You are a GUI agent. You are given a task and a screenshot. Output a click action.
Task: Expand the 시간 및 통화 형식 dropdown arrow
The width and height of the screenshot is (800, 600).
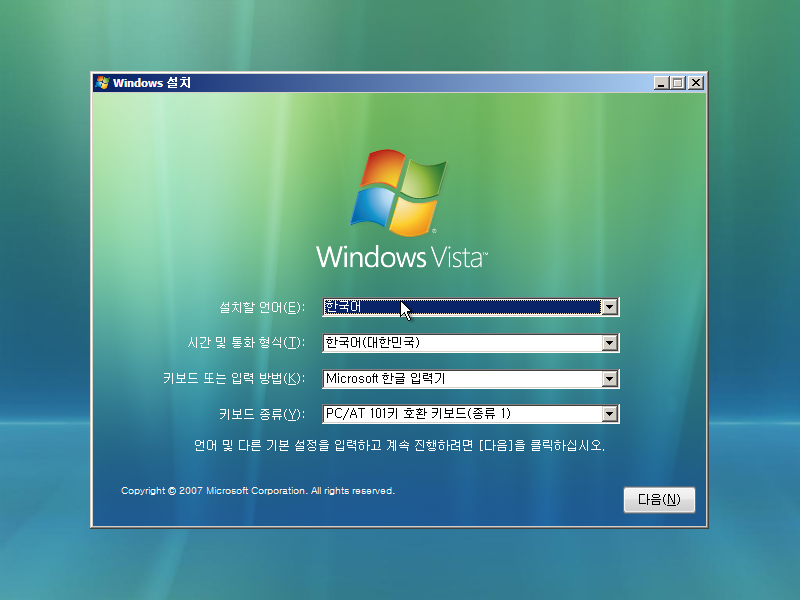tap(609, 343)
